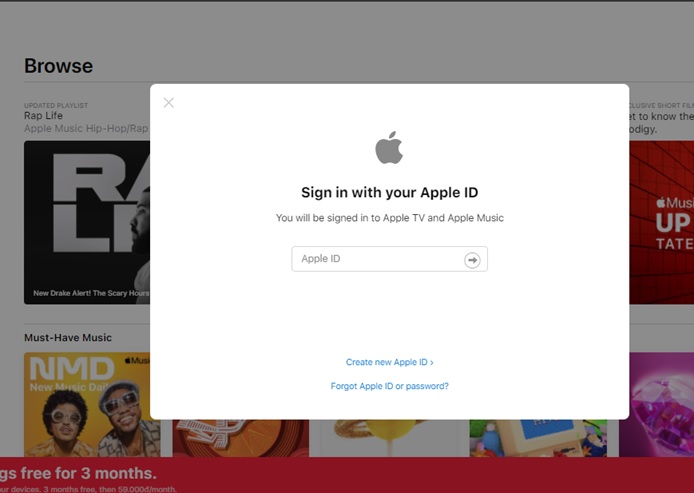Screen dimensions: 694x493
Task: Open the red Up Next thumbnail
Action: click(x=661, y=222)
